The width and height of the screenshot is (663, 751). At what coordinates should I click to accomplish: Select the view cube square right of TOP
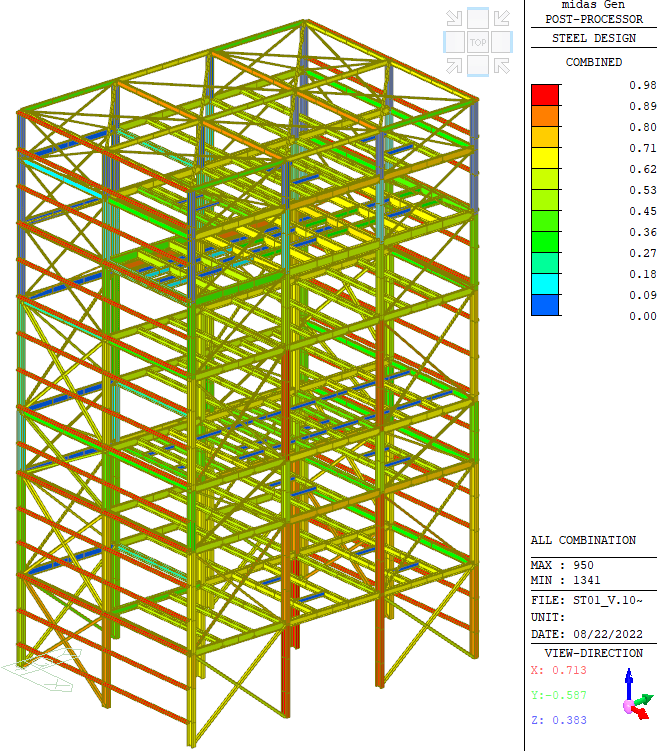(x=502, y=42)
